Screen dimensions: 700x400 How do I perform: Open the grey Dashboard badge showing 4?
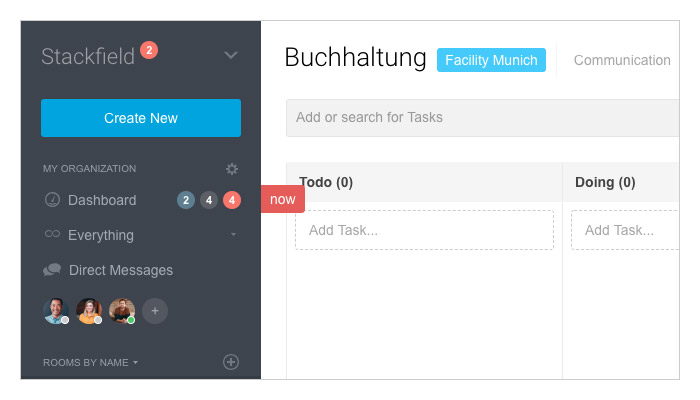click(209, 200)
